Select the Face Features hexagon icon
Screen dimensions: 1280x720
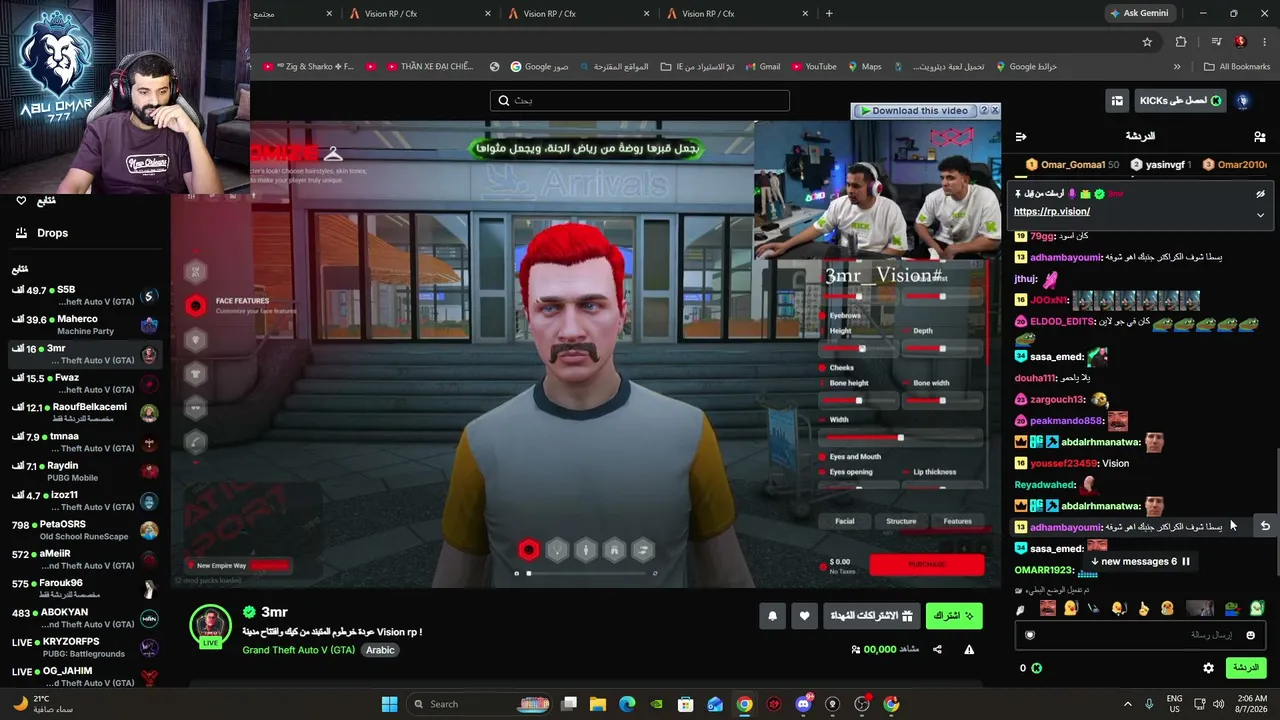tap(196, 306)
